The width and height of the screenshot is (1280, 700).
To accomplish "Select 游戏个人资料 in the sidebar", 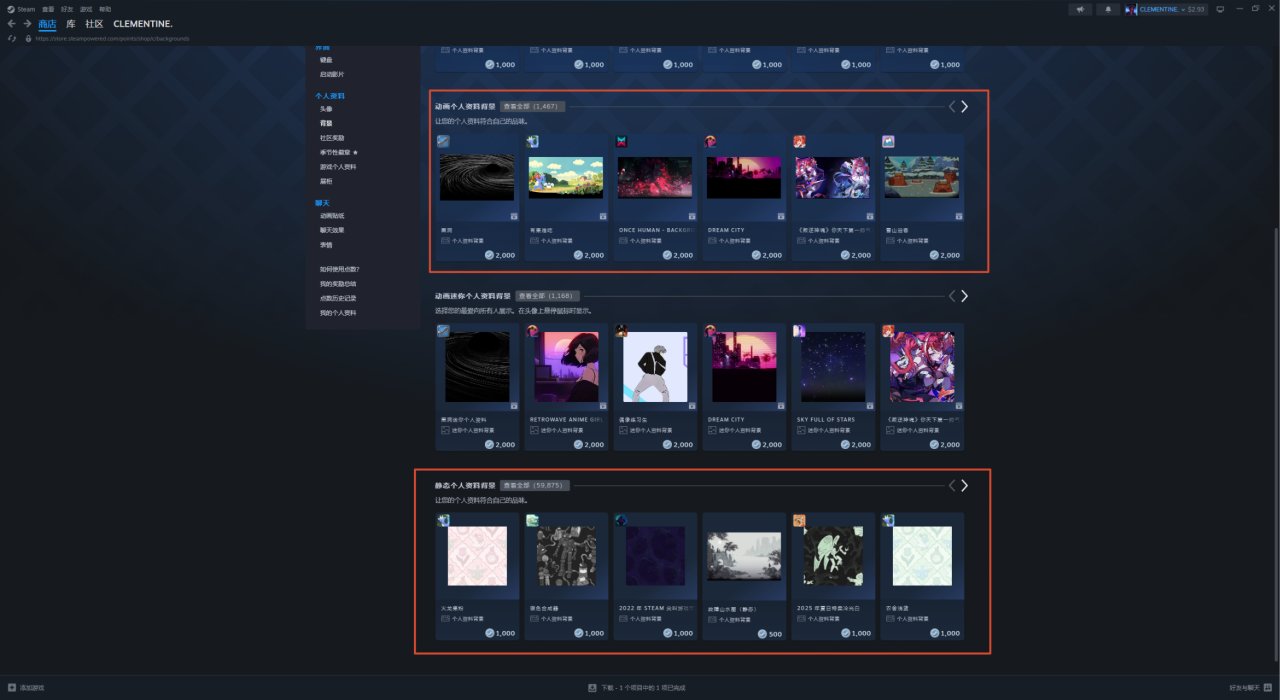I will (338, 167).
